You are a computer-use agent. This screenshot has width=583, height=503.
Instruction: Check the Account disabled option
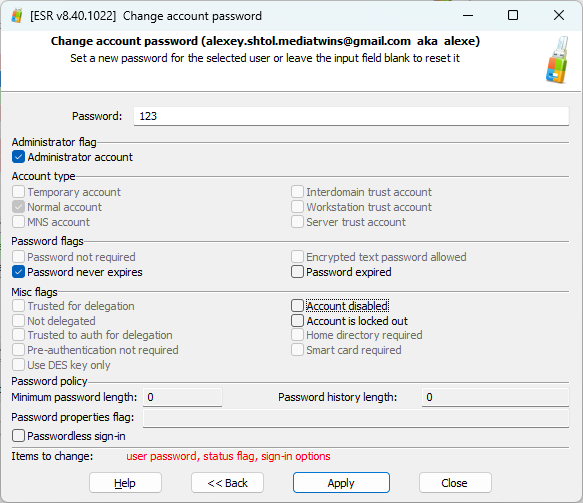click(297, 306)
